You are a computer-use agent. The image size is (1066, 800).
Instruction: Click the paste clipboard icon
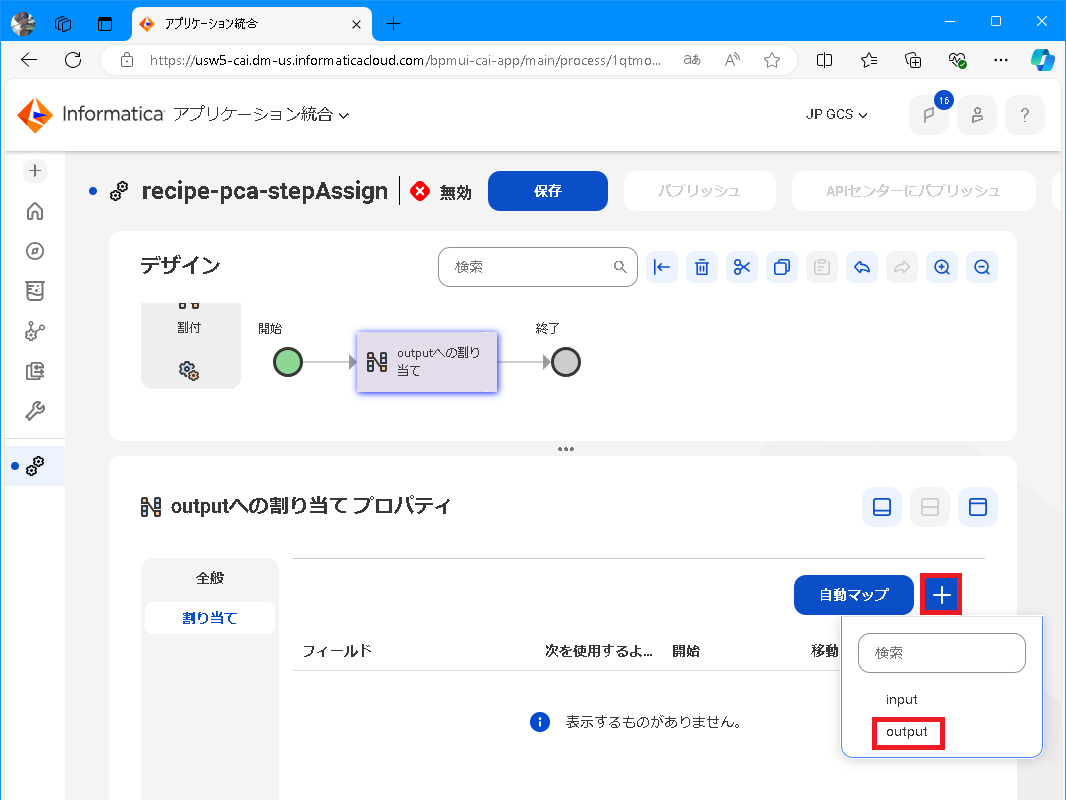tap(822, 267)
